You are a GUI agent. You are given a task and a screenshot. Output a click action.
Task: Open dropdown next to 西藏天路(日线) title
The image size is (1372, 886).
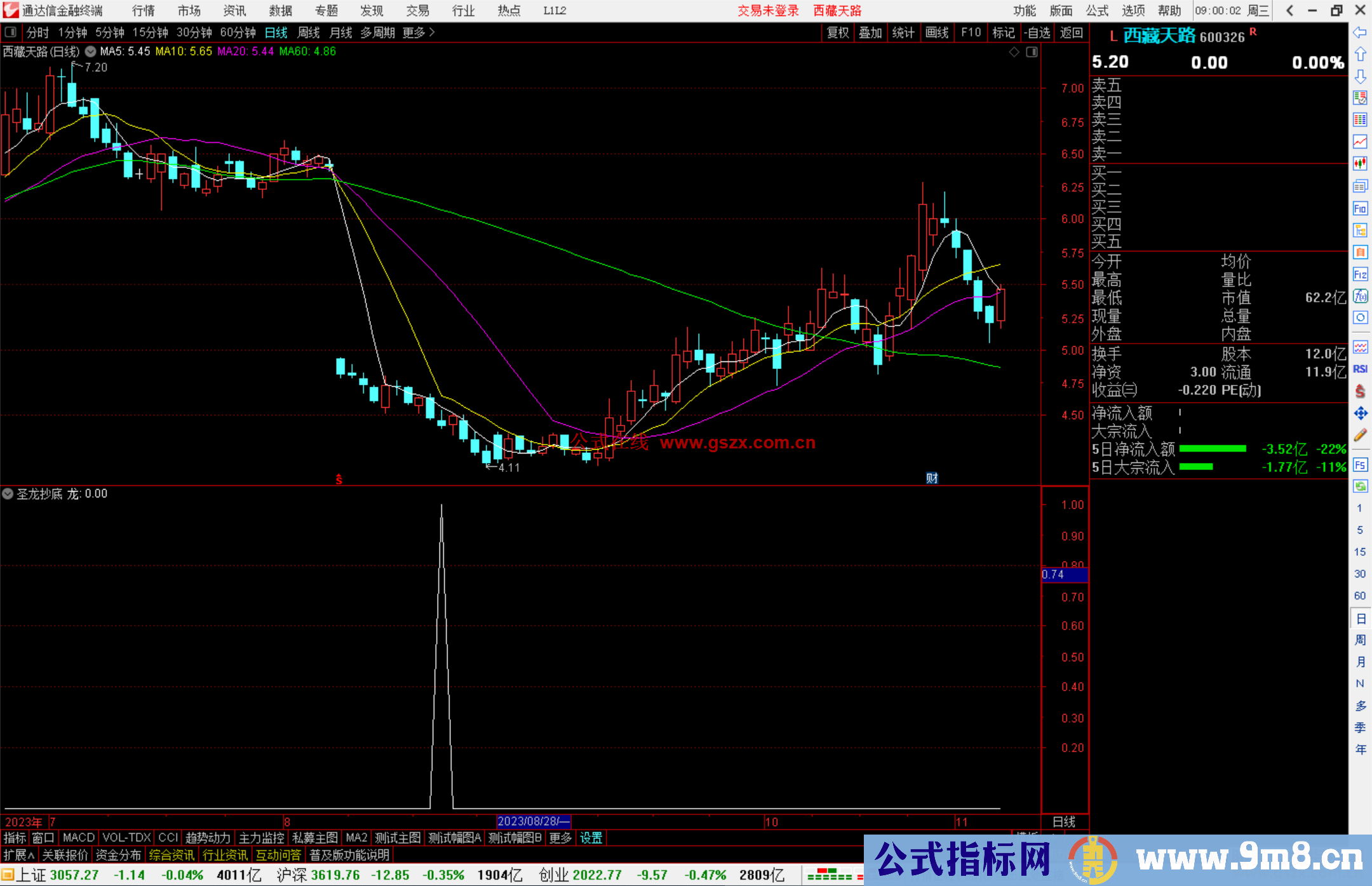pyautogui.click(x=91, y=51)
